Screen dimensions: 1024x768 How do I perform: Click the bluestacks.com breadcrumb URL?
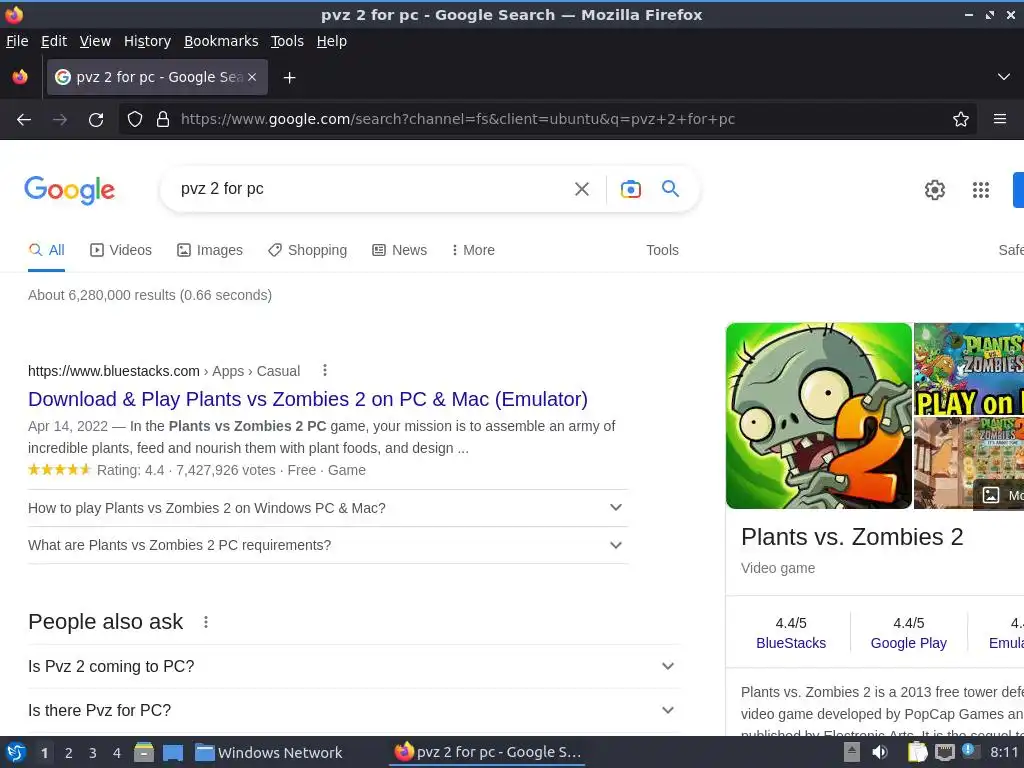pos(114,371)
